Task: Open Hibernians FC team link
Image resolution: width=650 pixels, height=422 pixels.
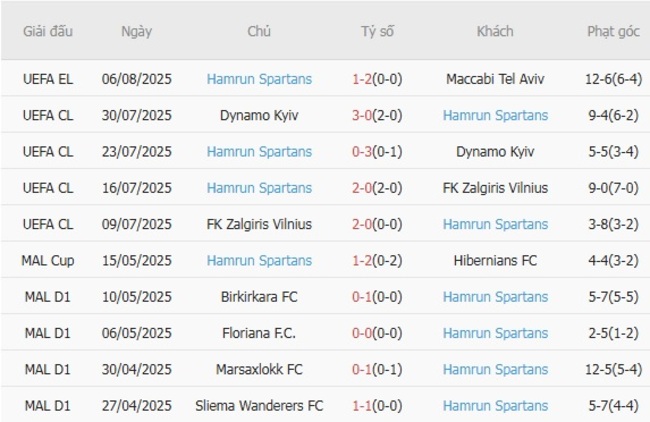Action: (495, 260)
